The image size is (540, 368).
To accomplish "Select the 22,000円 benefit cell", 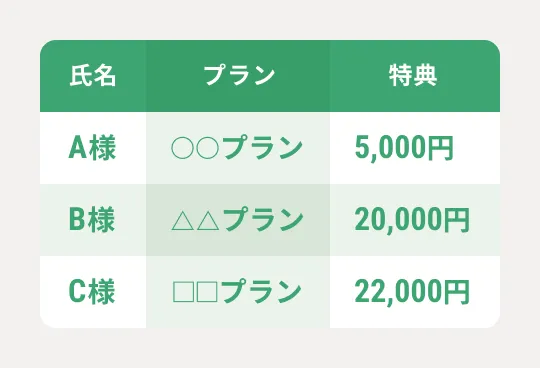I will coord(415,292).
